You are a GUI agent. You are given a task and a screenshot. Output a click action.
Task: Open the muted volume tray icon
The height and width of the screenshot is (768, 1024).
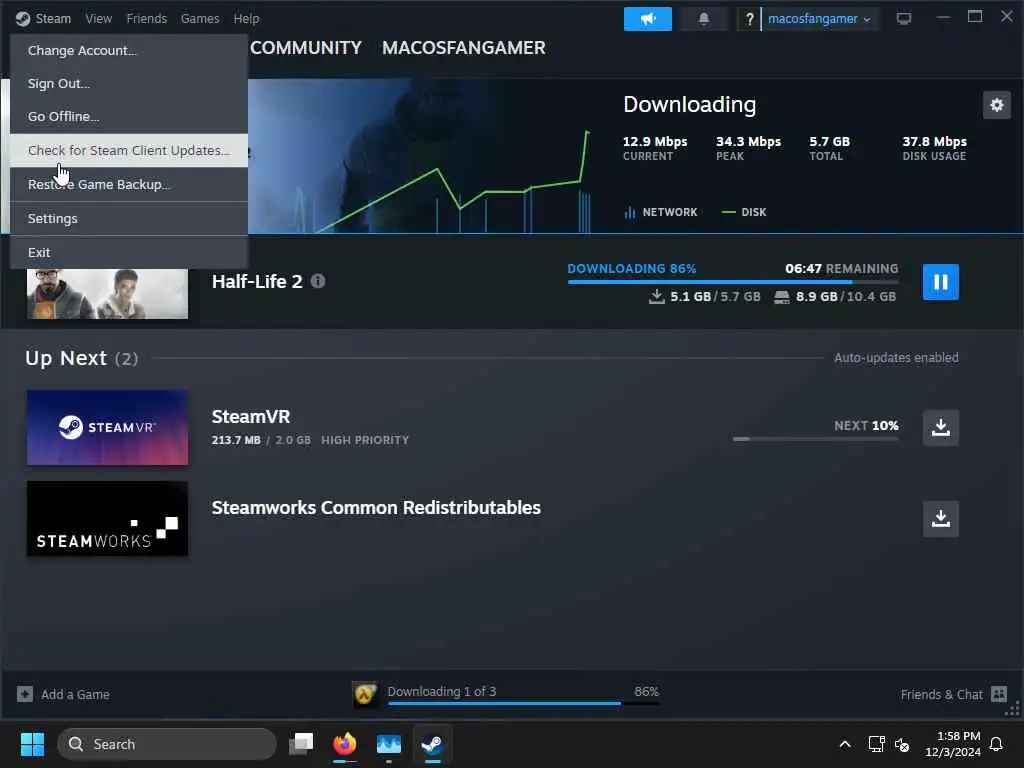tap(902, 744)
